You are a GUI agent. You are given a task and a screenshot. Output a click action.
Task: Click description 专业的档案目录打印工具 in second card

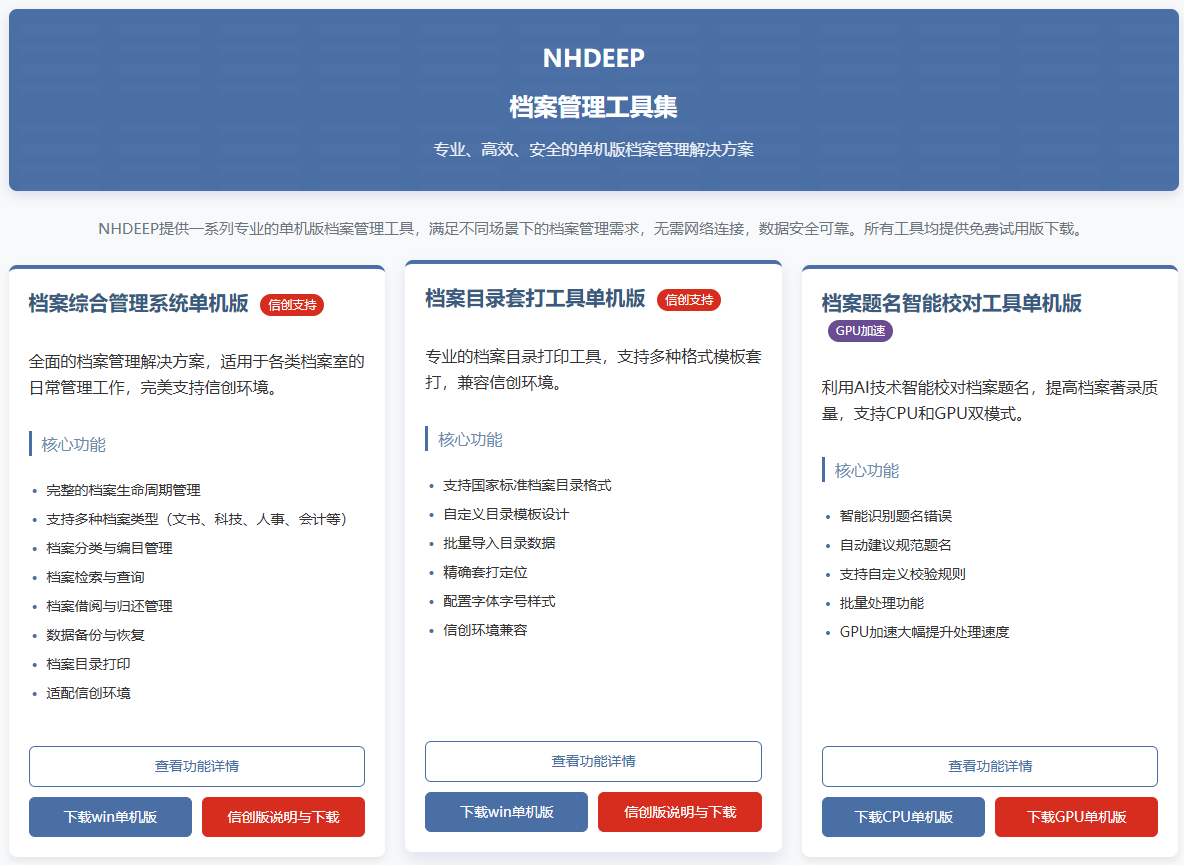(593, 369)
